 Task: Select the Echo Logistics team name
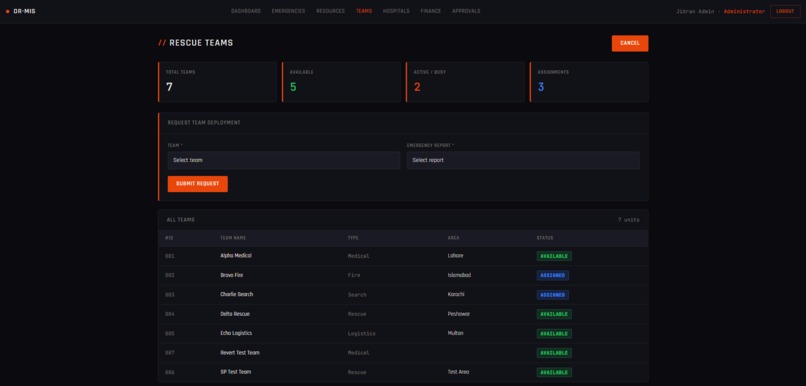pos(236,333)
